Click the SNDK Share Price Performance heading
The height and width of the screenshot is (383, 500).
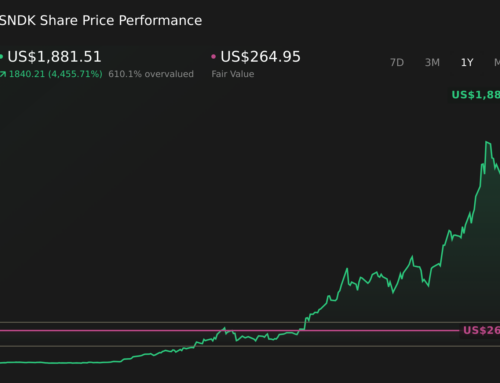[100, 21]
